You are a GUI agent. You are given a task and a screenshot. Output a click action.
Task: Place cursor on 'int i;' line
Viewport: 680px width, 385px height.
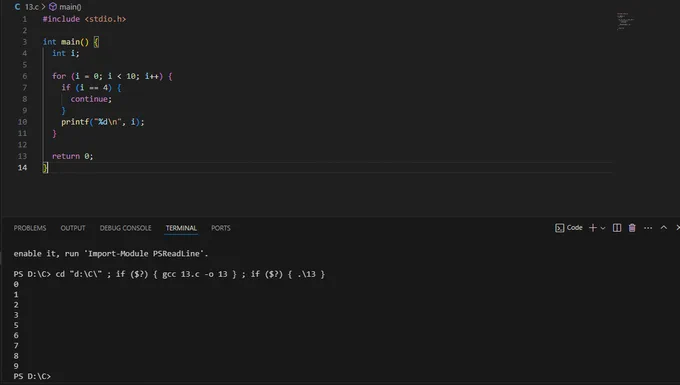point(65,53)
